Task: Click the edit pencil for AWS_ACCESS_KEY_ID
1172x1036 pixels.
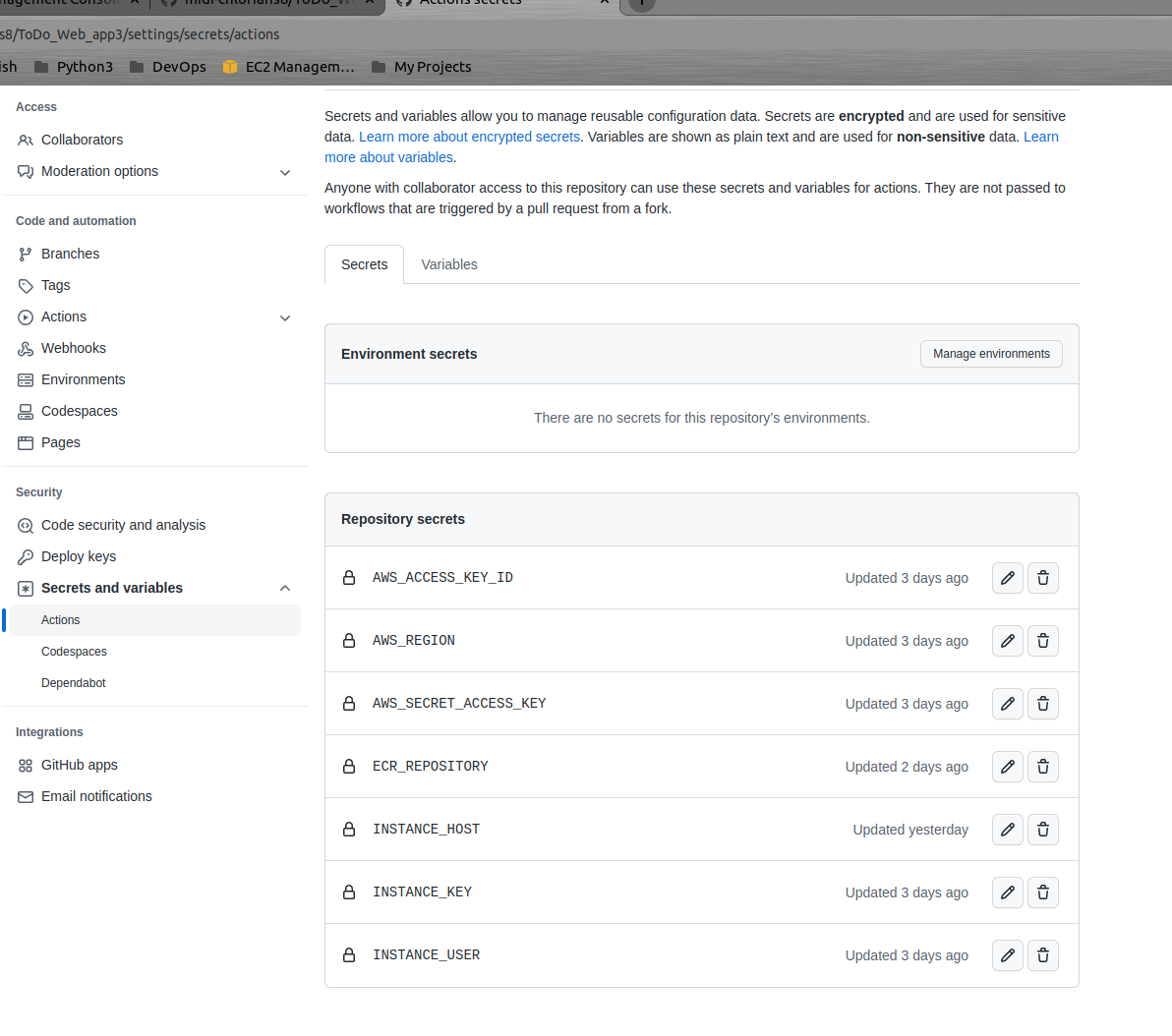Action: click(1007, 577)
